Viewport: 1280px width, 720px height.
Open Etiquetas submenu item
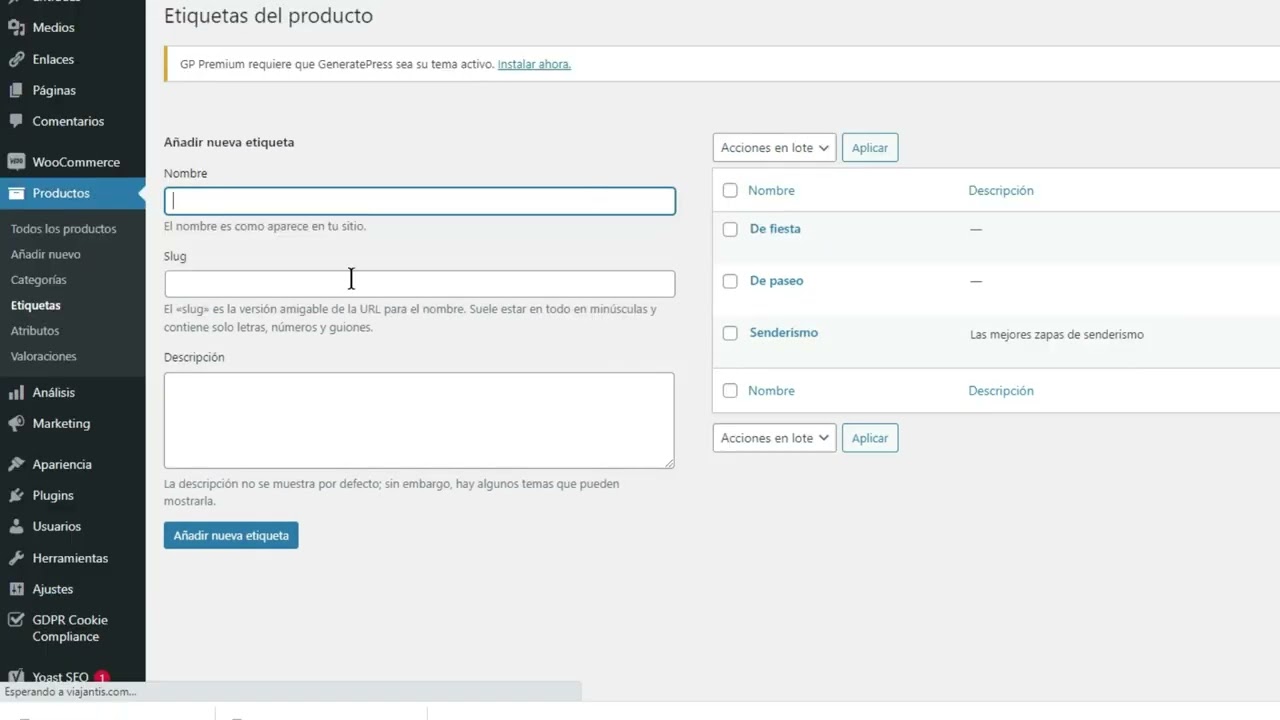[x=36, y=305]
